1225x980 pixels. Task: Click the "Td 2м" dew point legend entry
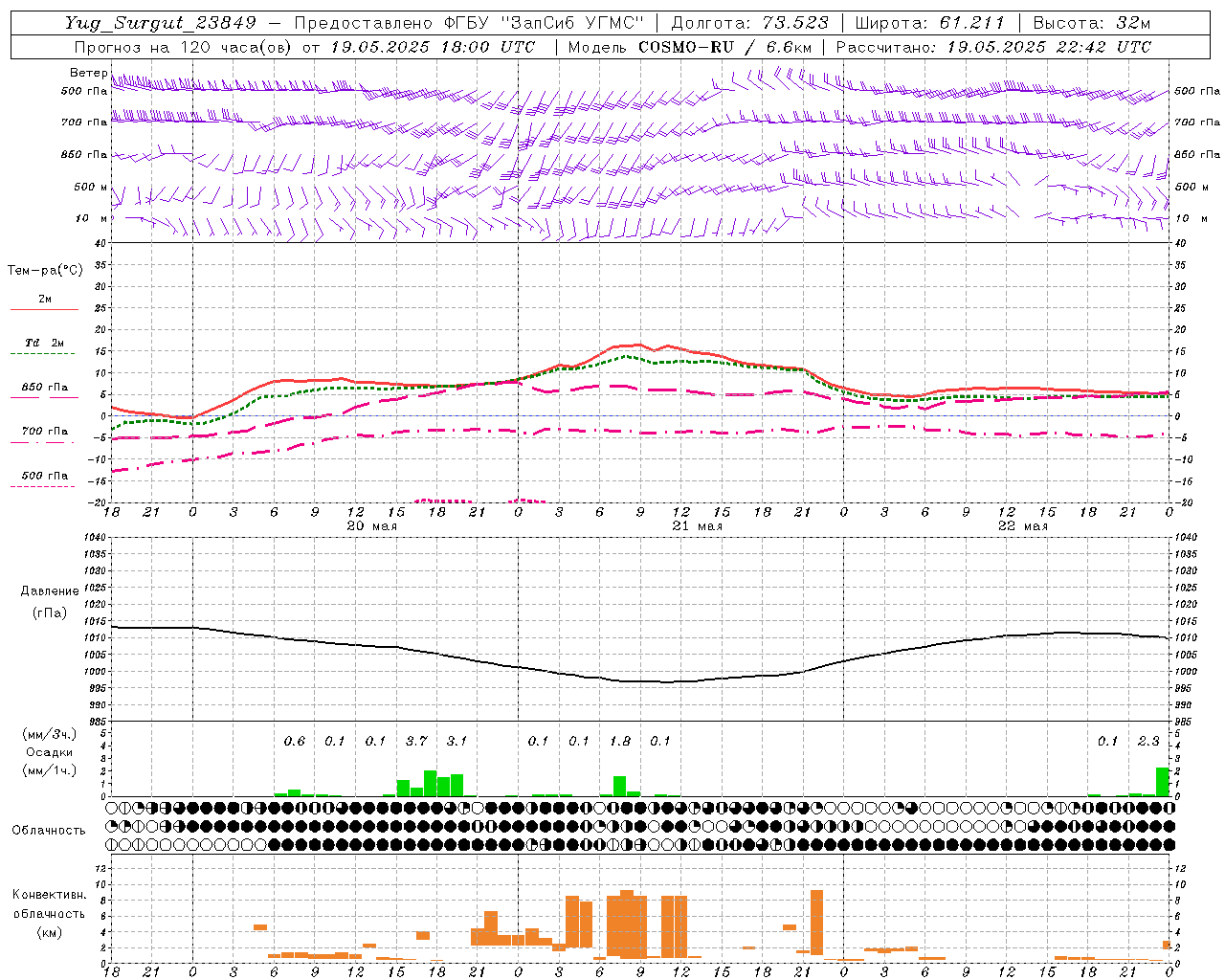click(x=44, y=343)
